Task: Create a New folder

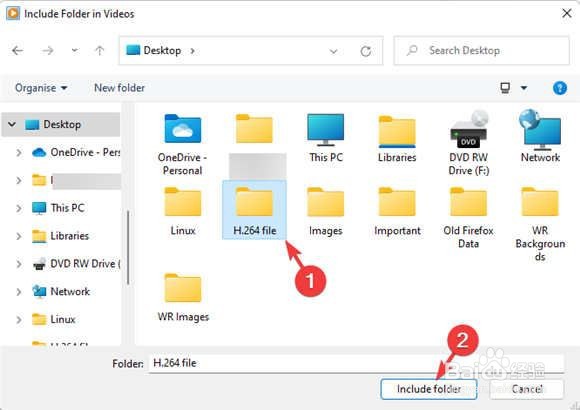Action: pyautogui.click(x=119, y=88)
